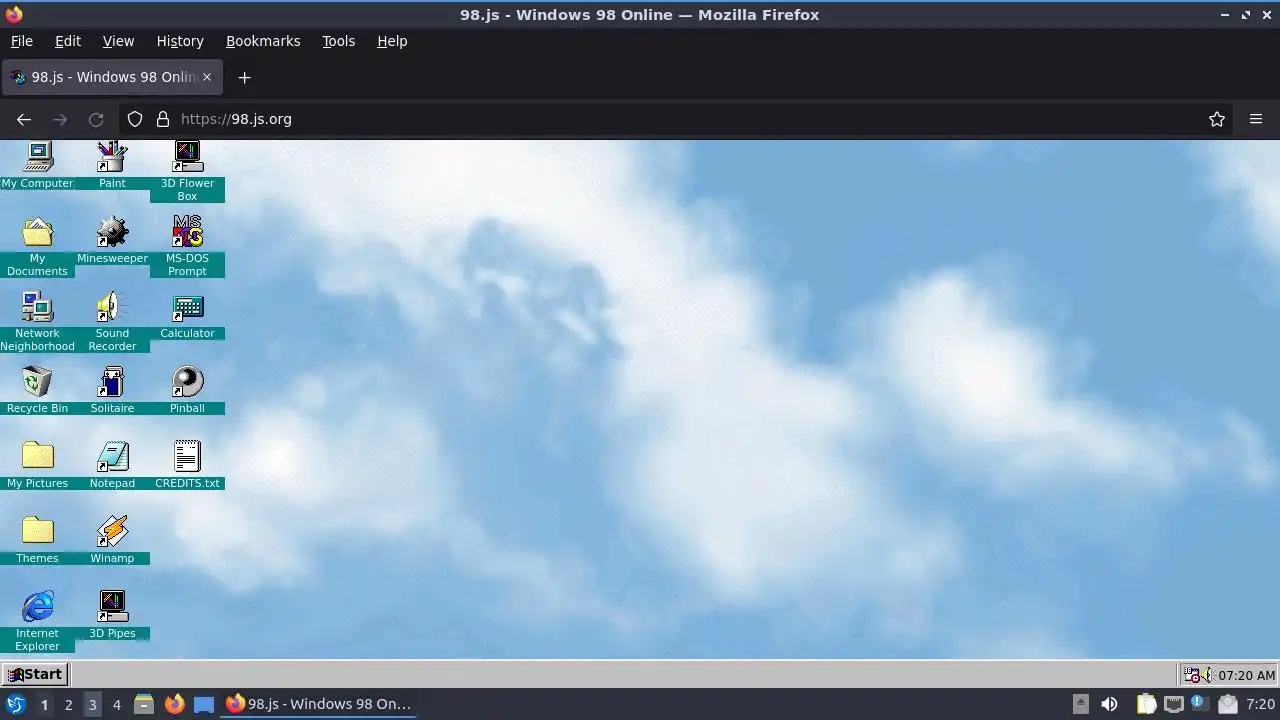The image size is (1280, 720).
Task: Switch to workspace 2
Action: 68,704
